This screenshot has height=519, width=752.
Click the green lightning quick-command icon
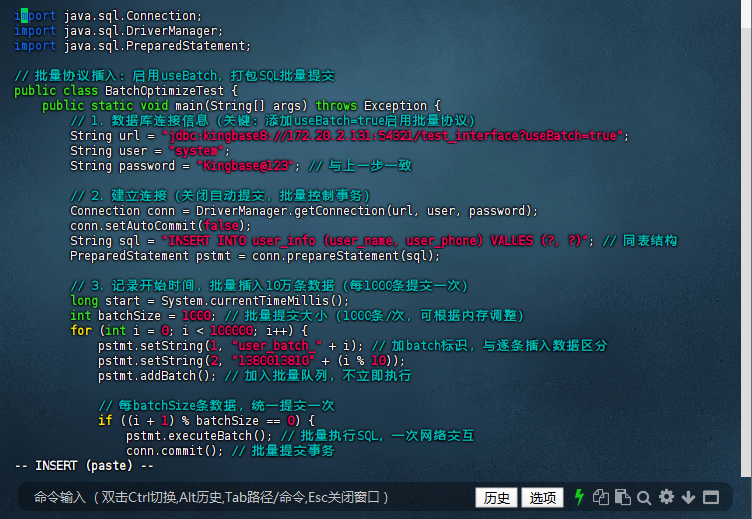coord(579,497)
